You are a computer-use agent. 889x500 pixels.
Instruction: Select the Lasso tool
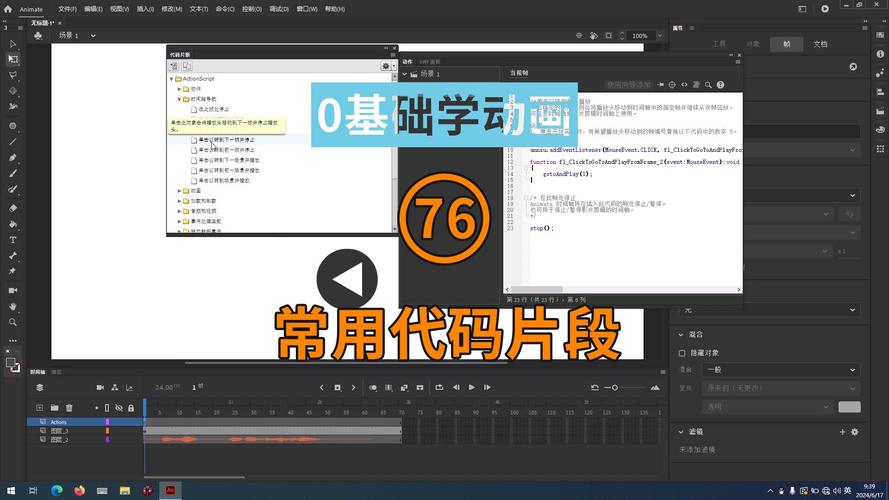[12, 75]
